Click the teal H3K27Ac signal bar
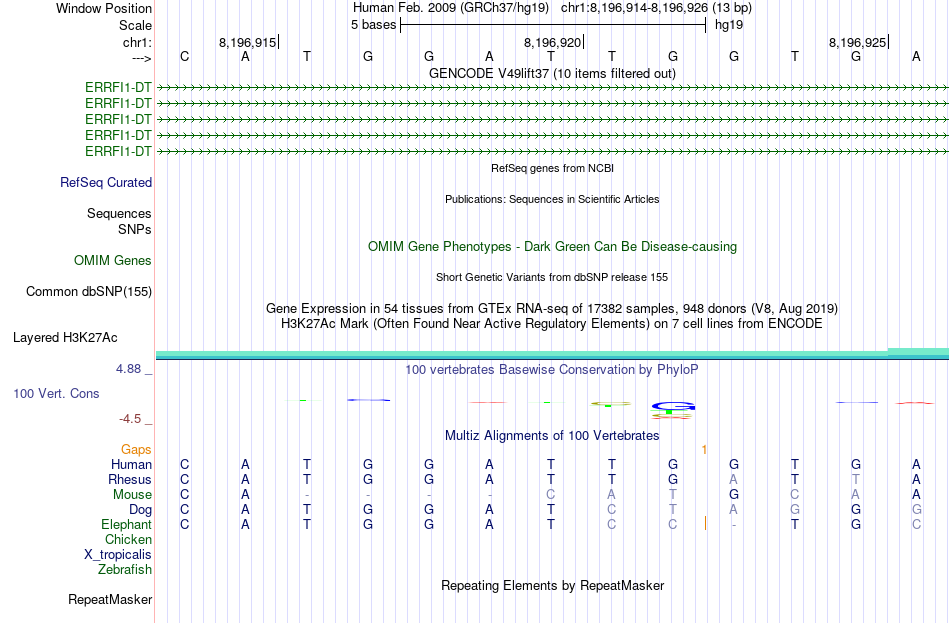This screenshot has height=623, width=950. click(x=552, y=355)
